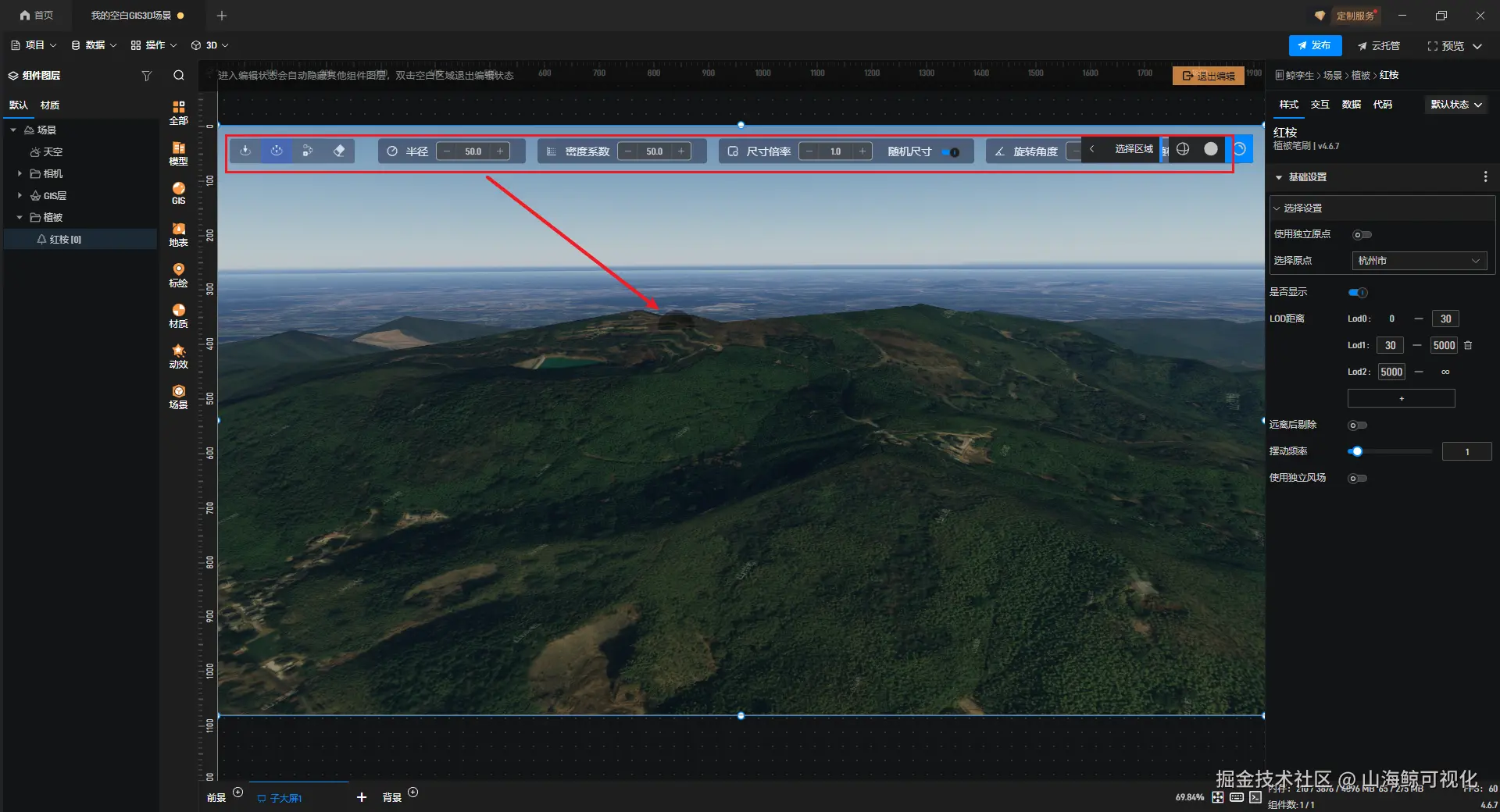Open the 3D menu dropdown
The height and width of the screenshot is (812, 1500).
click(x=210, y=45)
